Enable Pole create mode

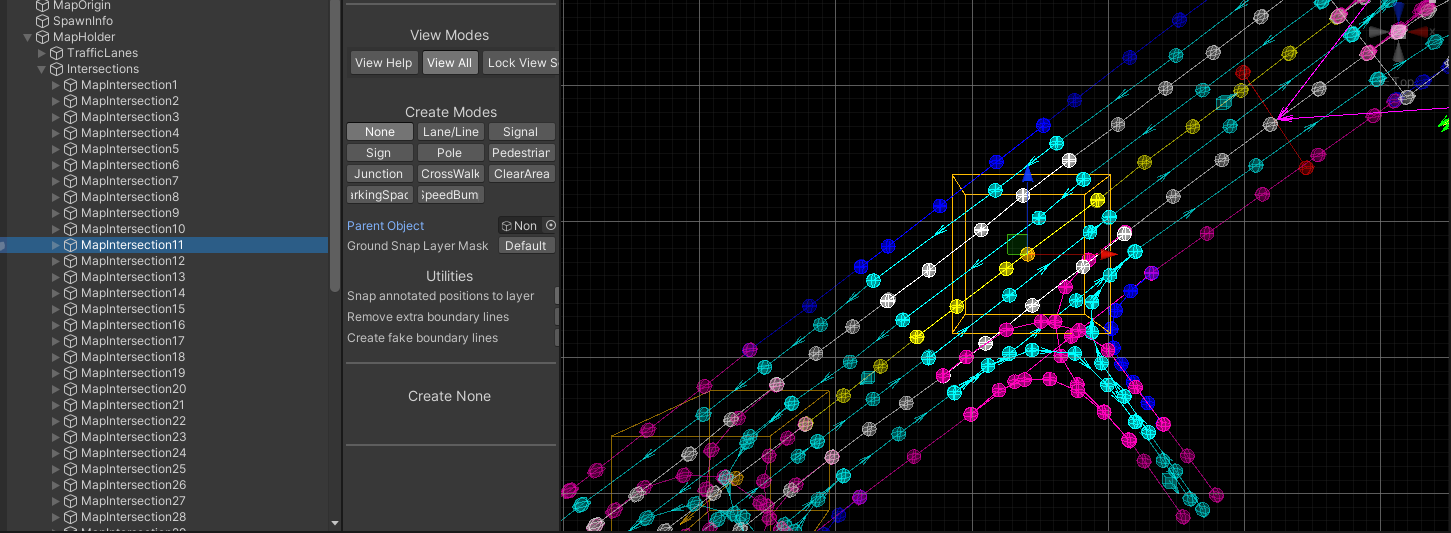[x=450, y=153]
